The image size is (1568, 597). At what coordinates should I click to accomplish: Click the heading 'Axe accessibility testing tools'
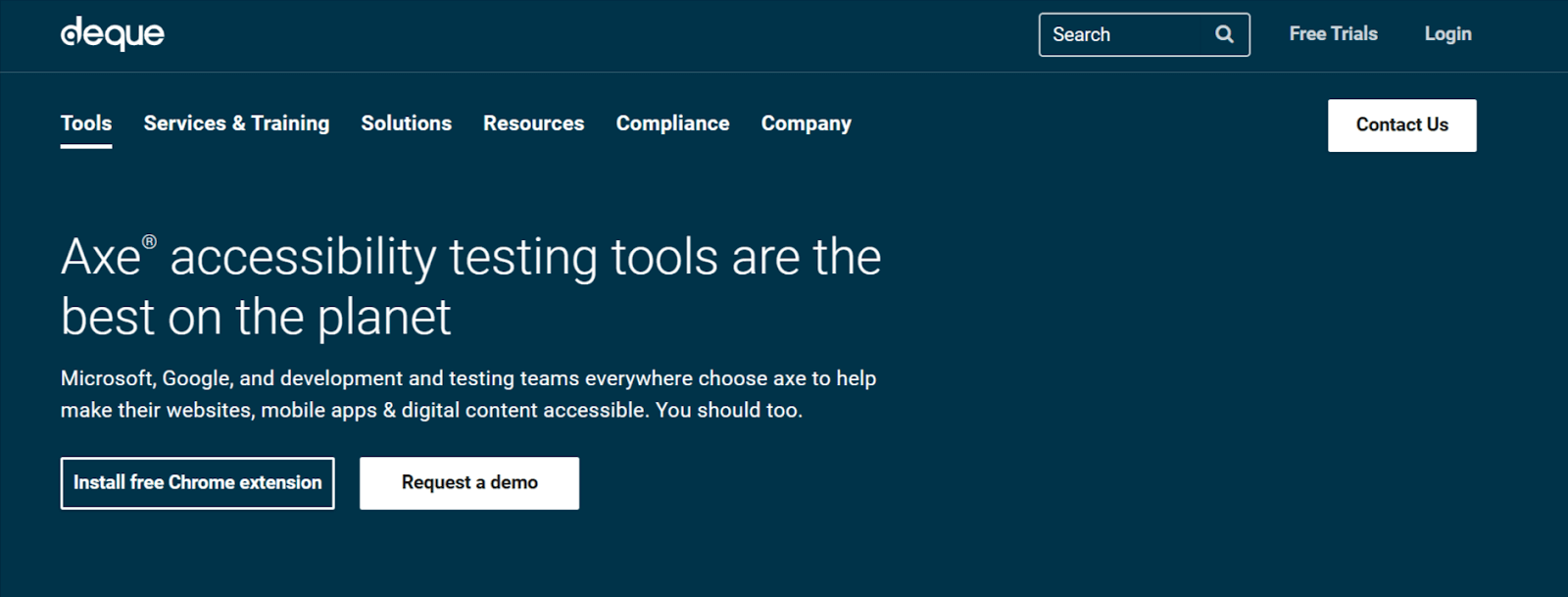click(x=471, y=286)
